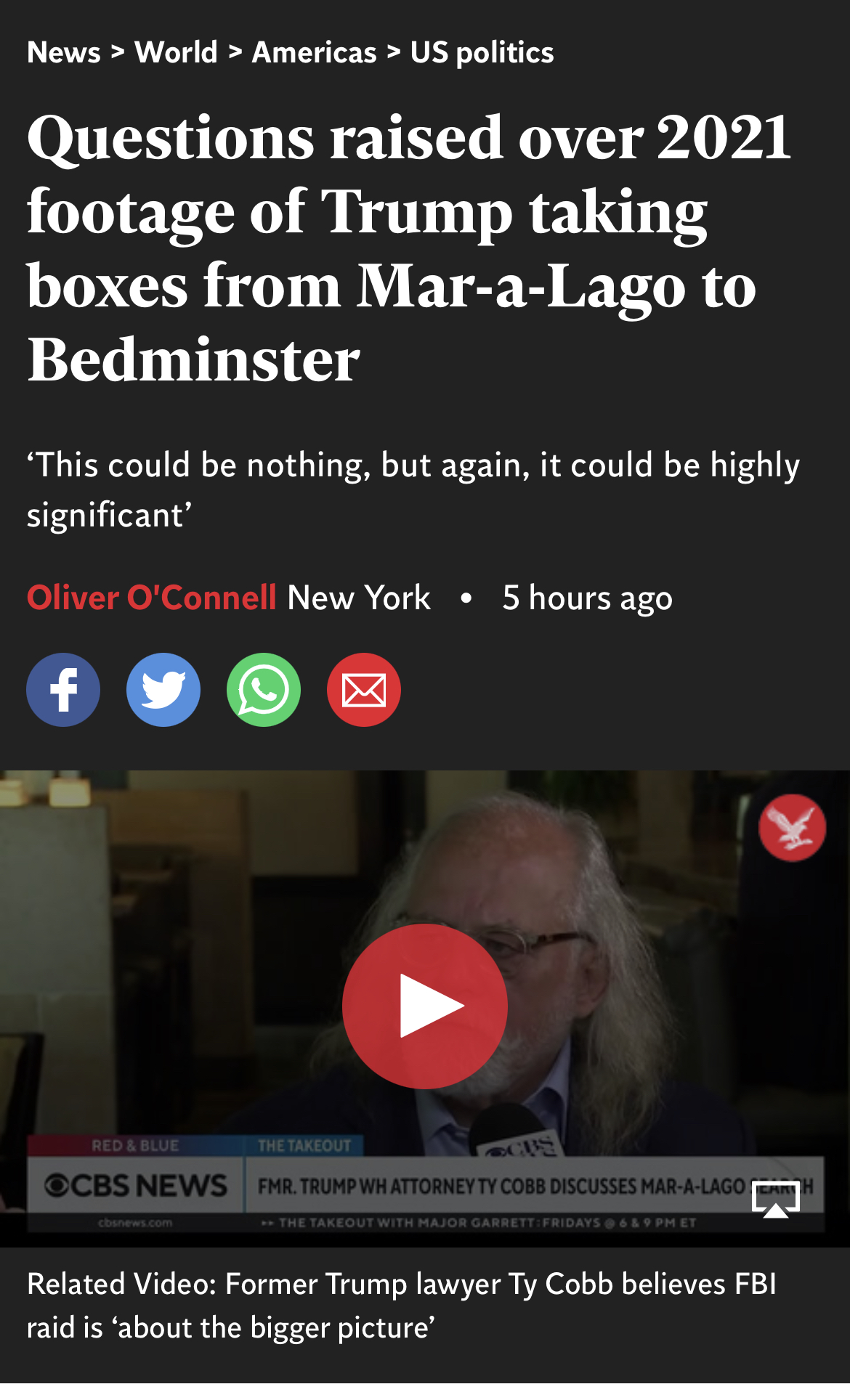Viewport: 850px width, 1400px height.
Task: Tap the Related Video caption text
Action: pos(402,1306)
